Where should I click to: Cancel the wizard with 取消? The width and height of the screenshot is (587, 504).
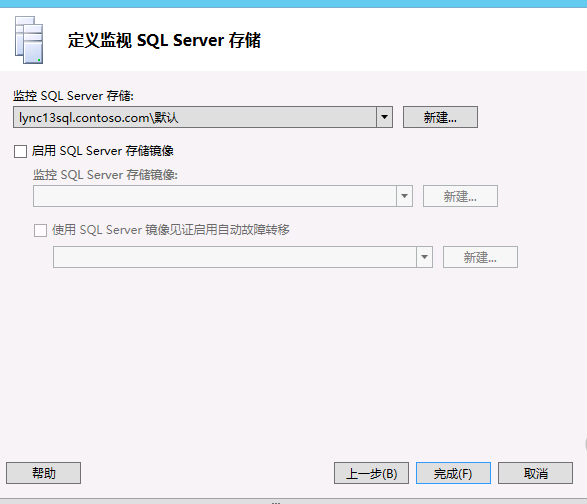535,473
